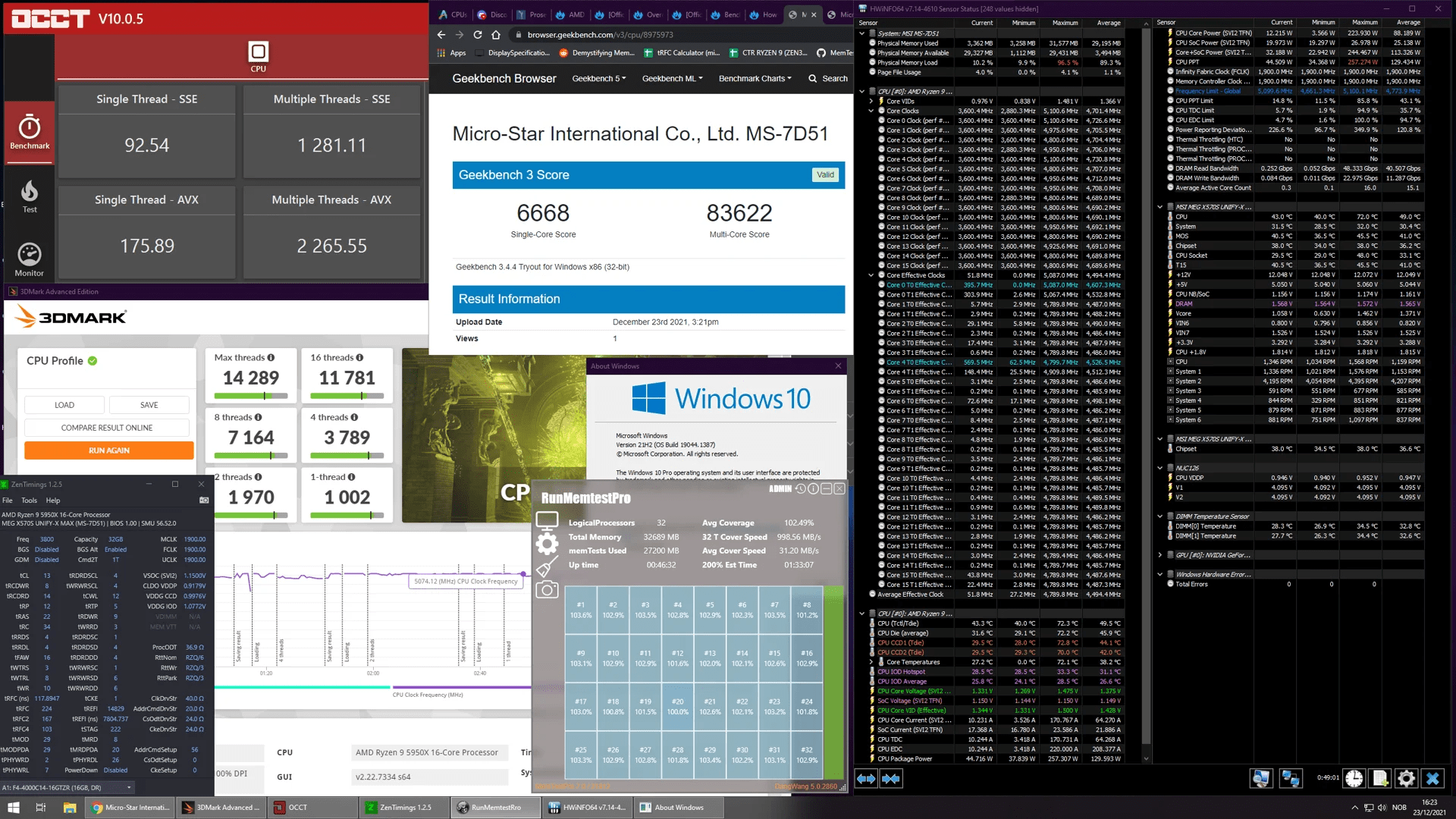Click 16 threads info icon in 3DMark

click(359, 357)
